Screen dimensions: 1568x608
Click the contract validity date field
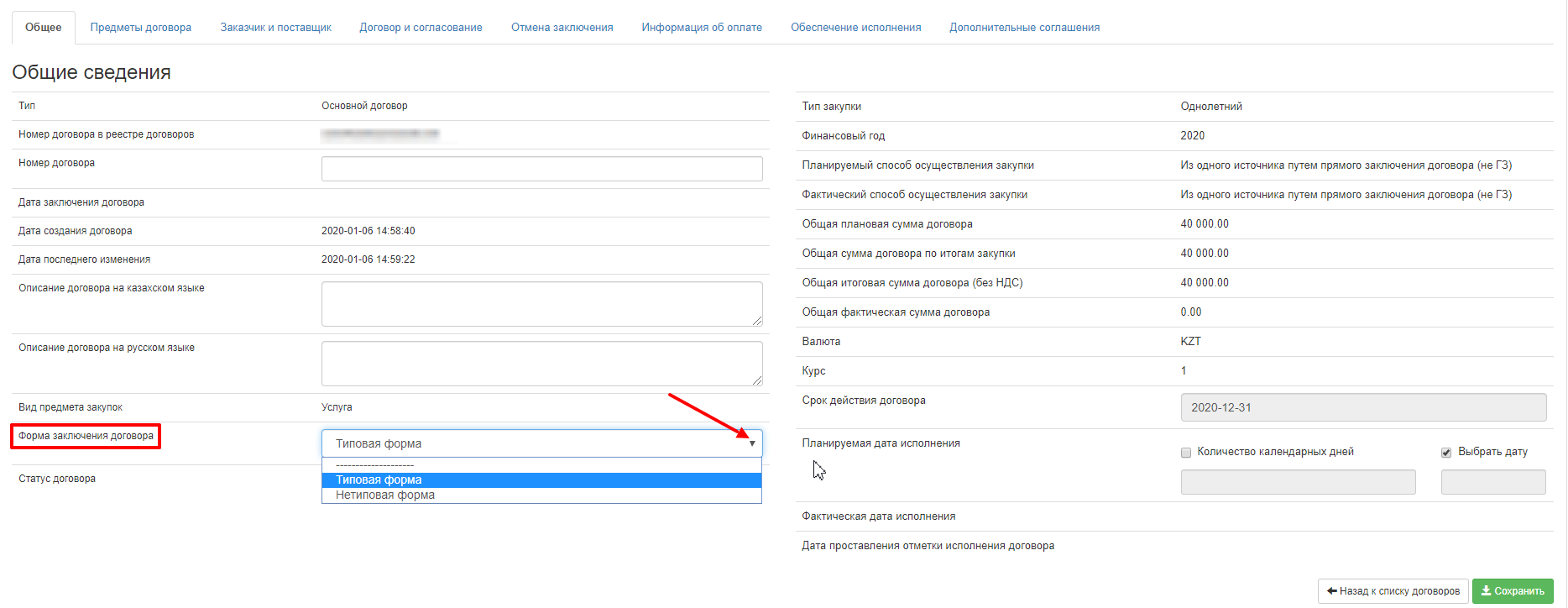pyautogui.click(x=1362, y=407)
